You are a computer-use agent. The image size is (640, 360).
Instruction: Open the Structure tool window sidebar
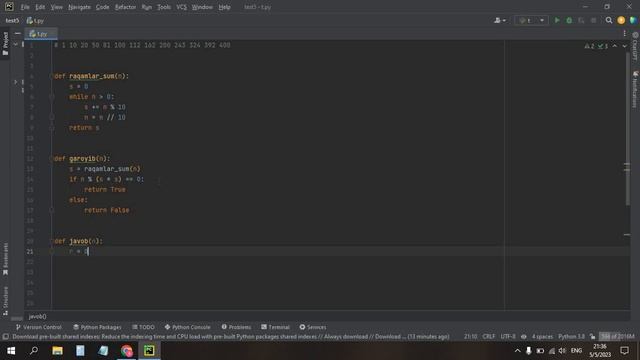5,300
